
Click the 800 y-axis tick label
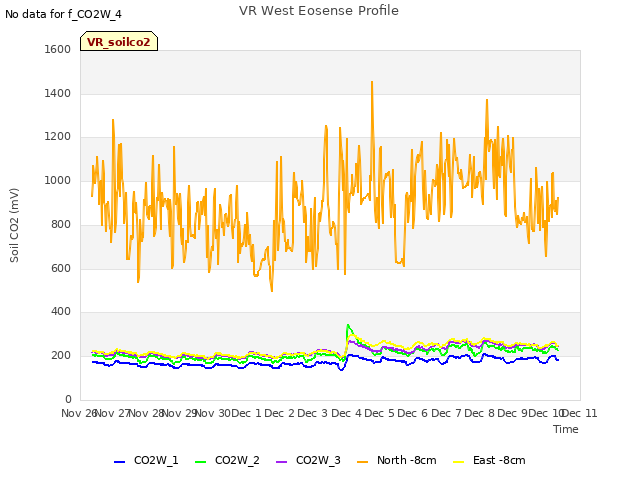pos(61,224)
